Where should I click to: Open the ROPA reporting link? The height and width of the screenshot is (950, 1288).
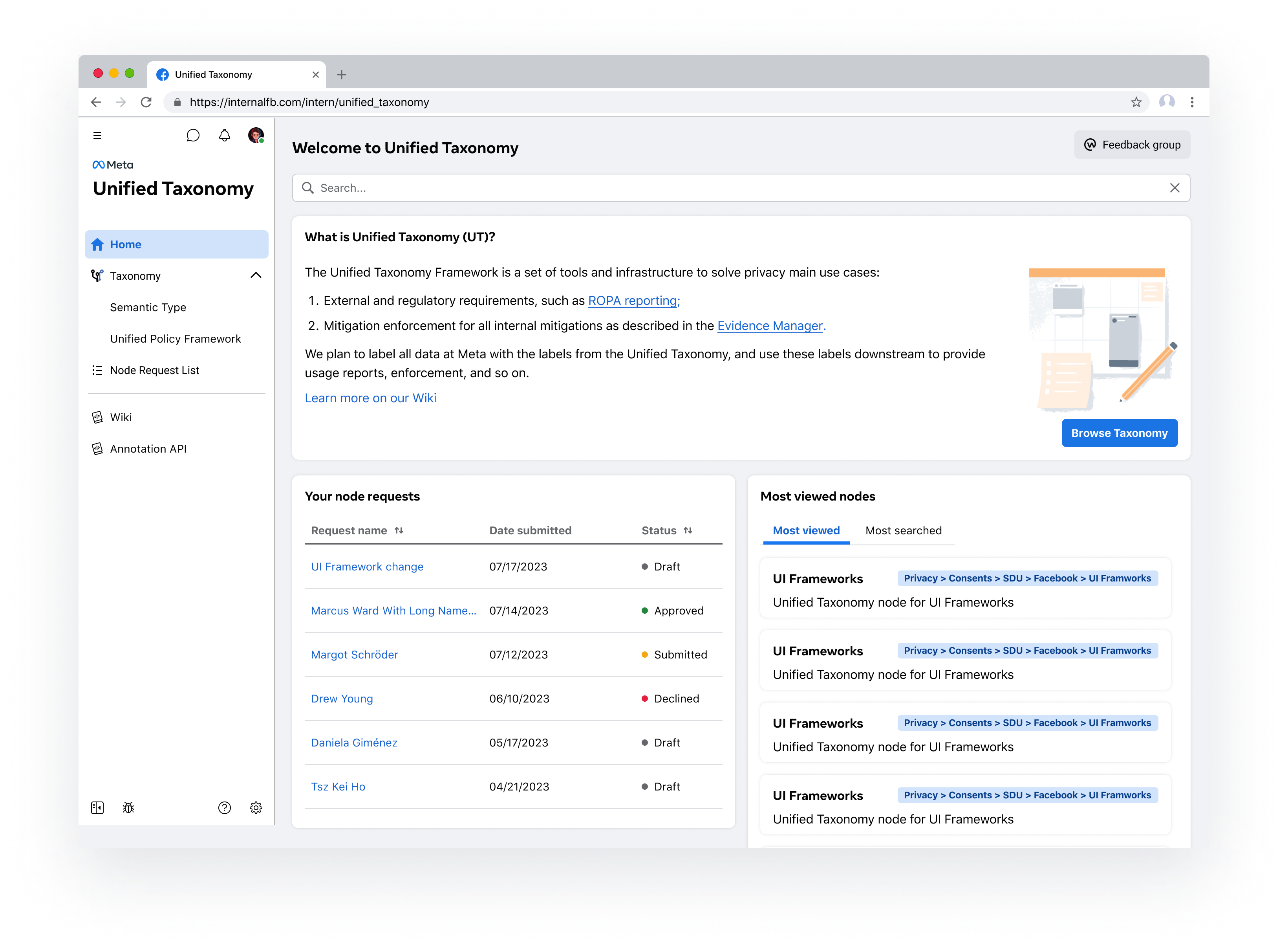[x=634, y=301]
